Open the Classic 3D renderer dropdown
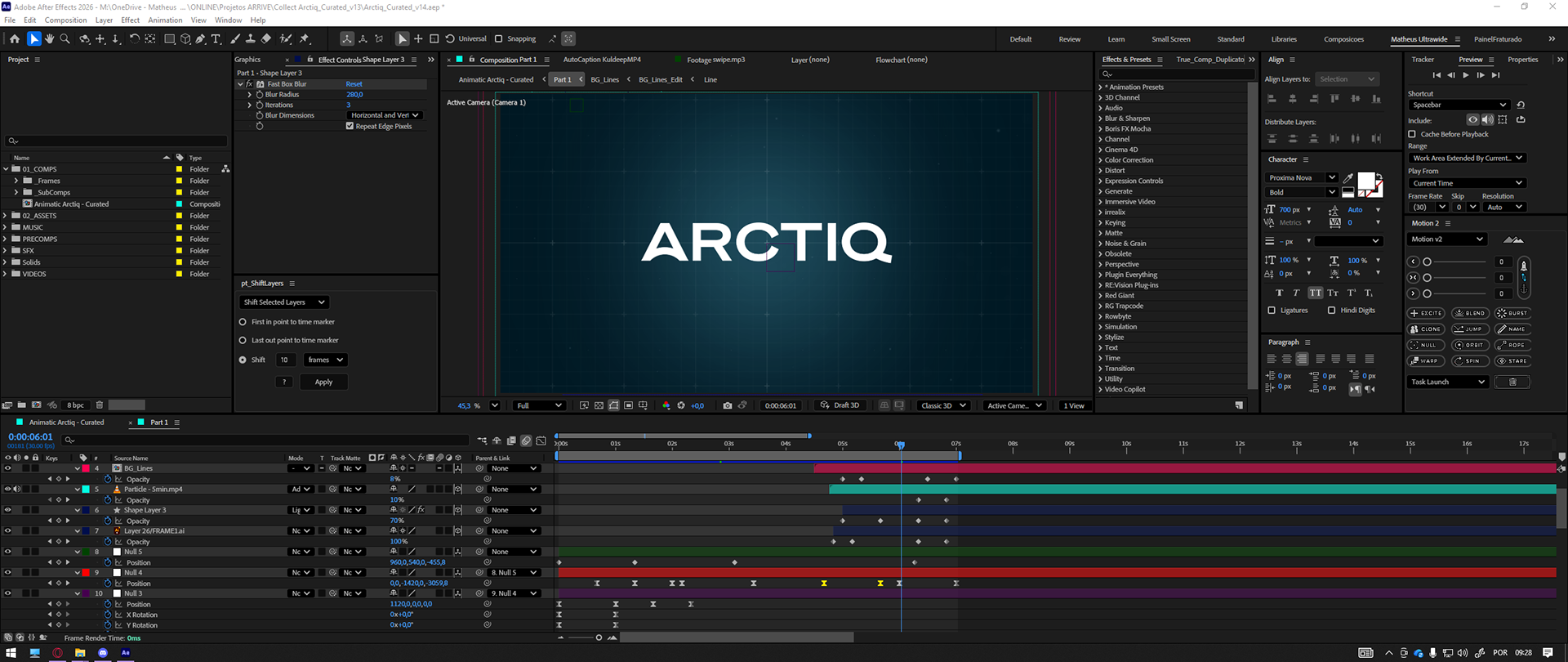The image size is (1568, 662). 943,405
